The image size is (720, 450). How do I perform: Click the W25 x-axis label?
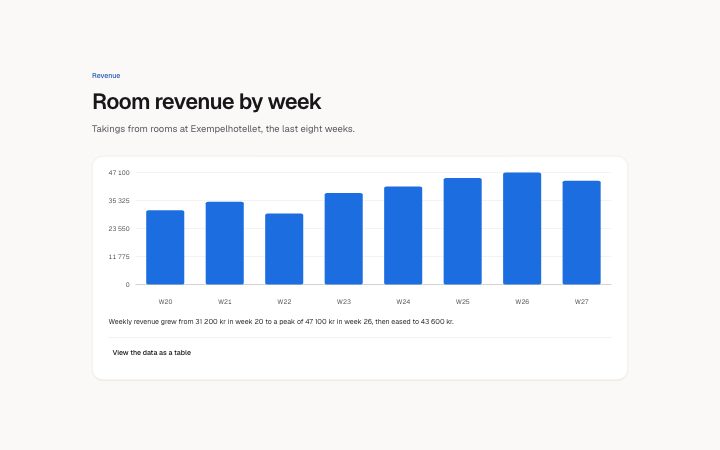point(462,302)
